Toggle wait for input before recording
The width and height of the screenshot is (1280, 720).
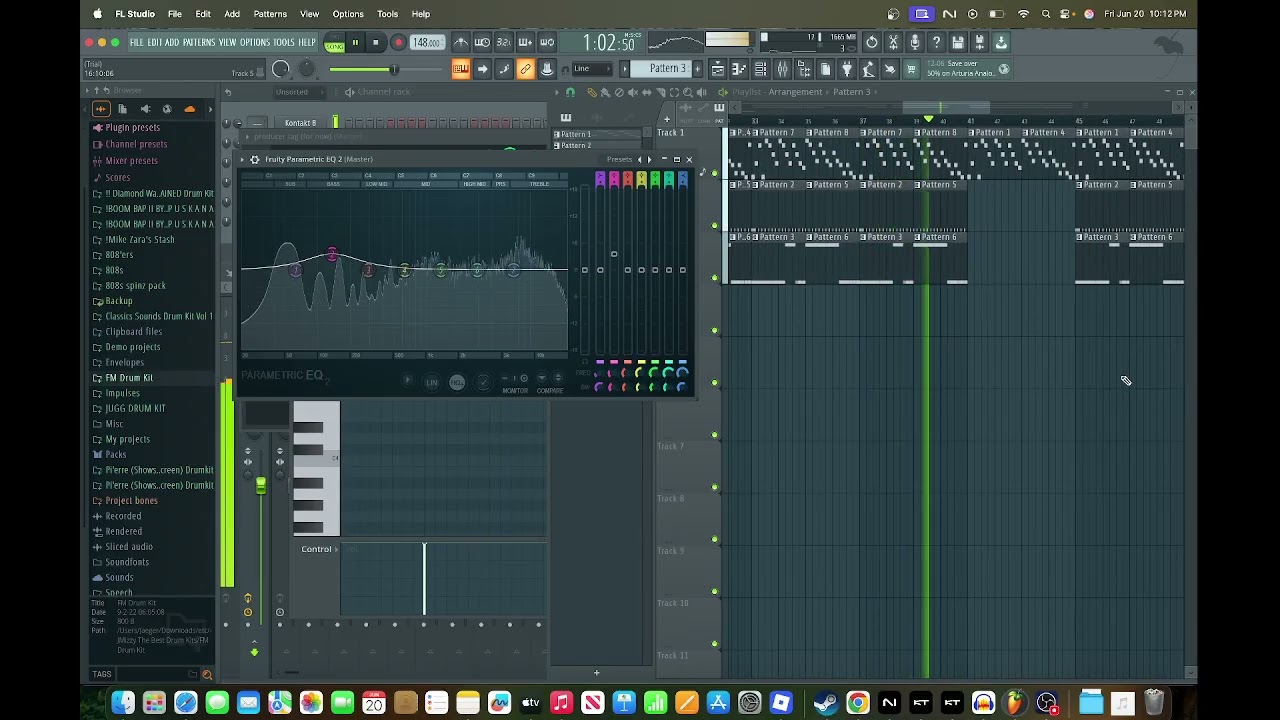coord(482,43)
